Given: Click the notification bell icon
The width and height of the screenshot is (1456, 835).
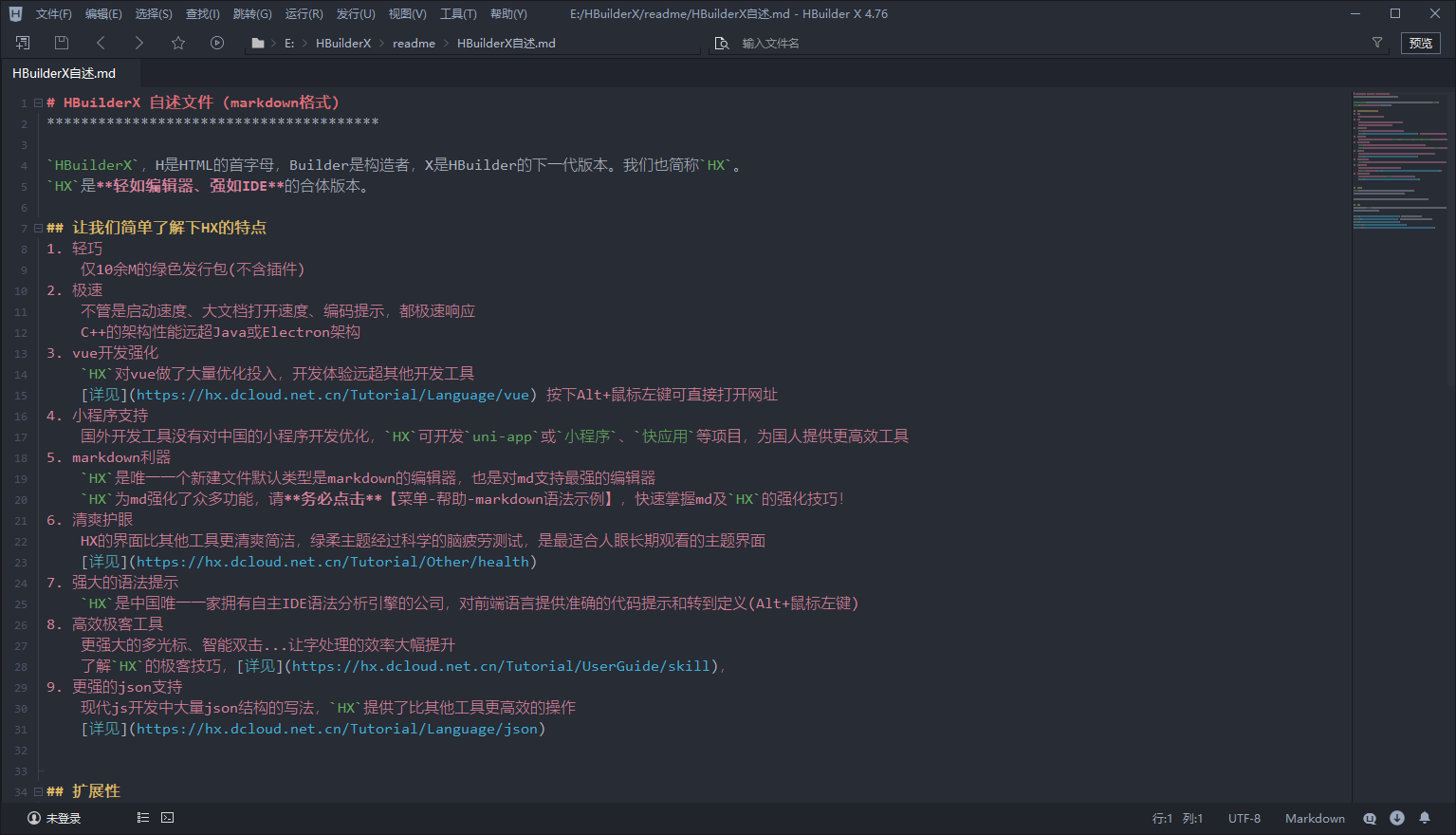Looking at the screenshot, I should pyautogui.click(x=1425, y=818).
